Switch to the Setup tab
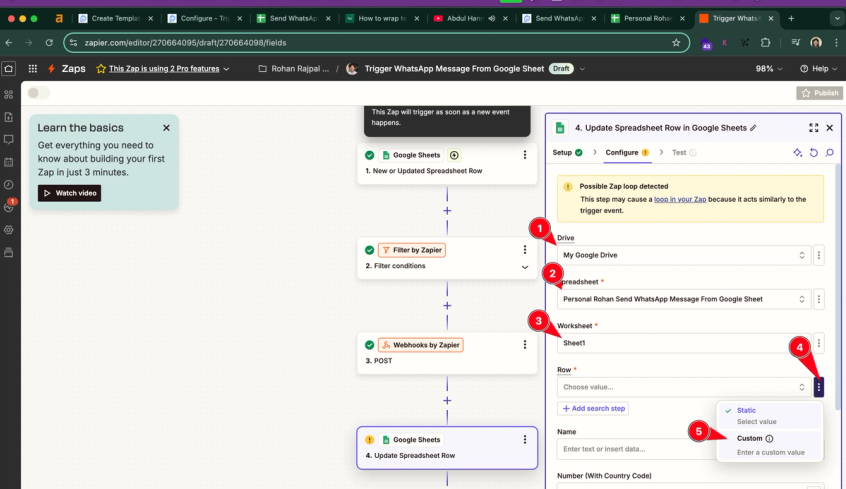This screenshot has width=846, height=489. 567,153
